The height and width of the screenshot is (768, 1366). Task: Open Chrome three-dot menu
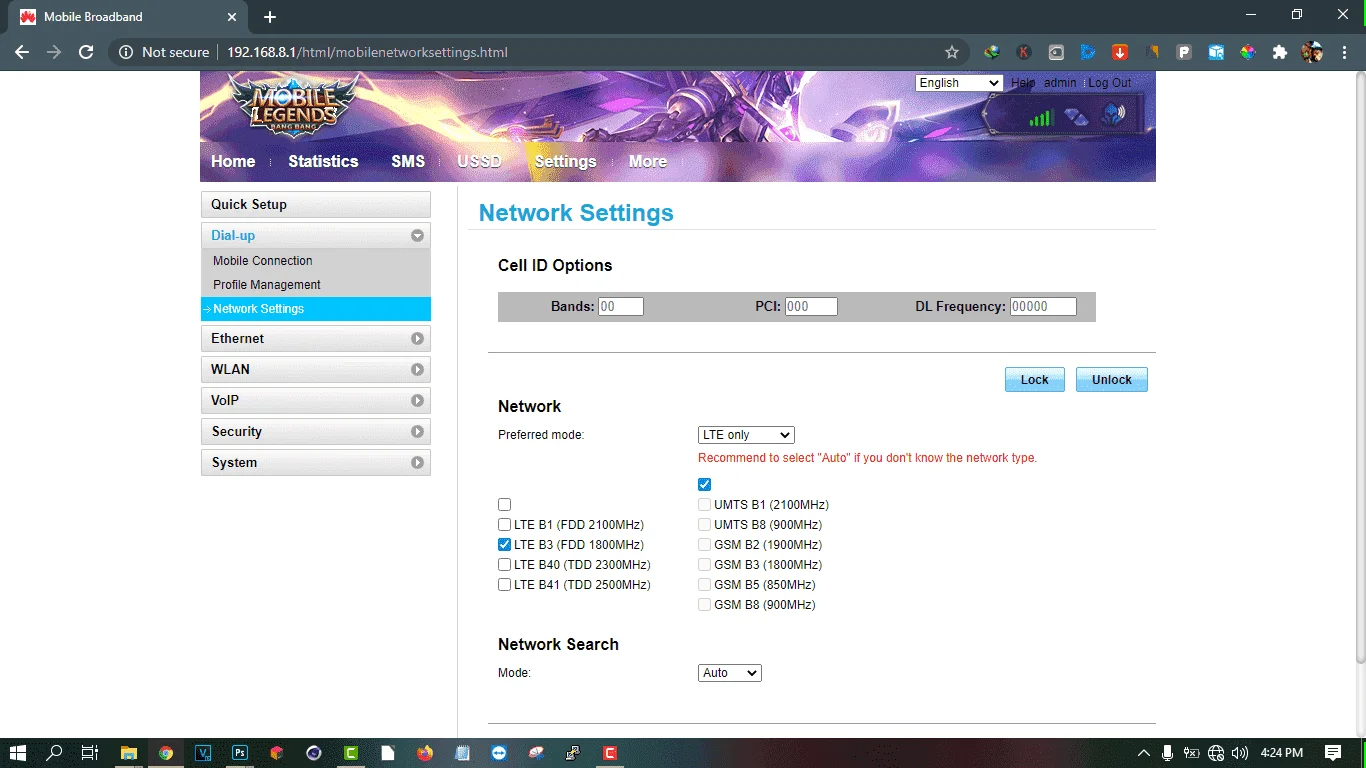tap(1344, 52)
